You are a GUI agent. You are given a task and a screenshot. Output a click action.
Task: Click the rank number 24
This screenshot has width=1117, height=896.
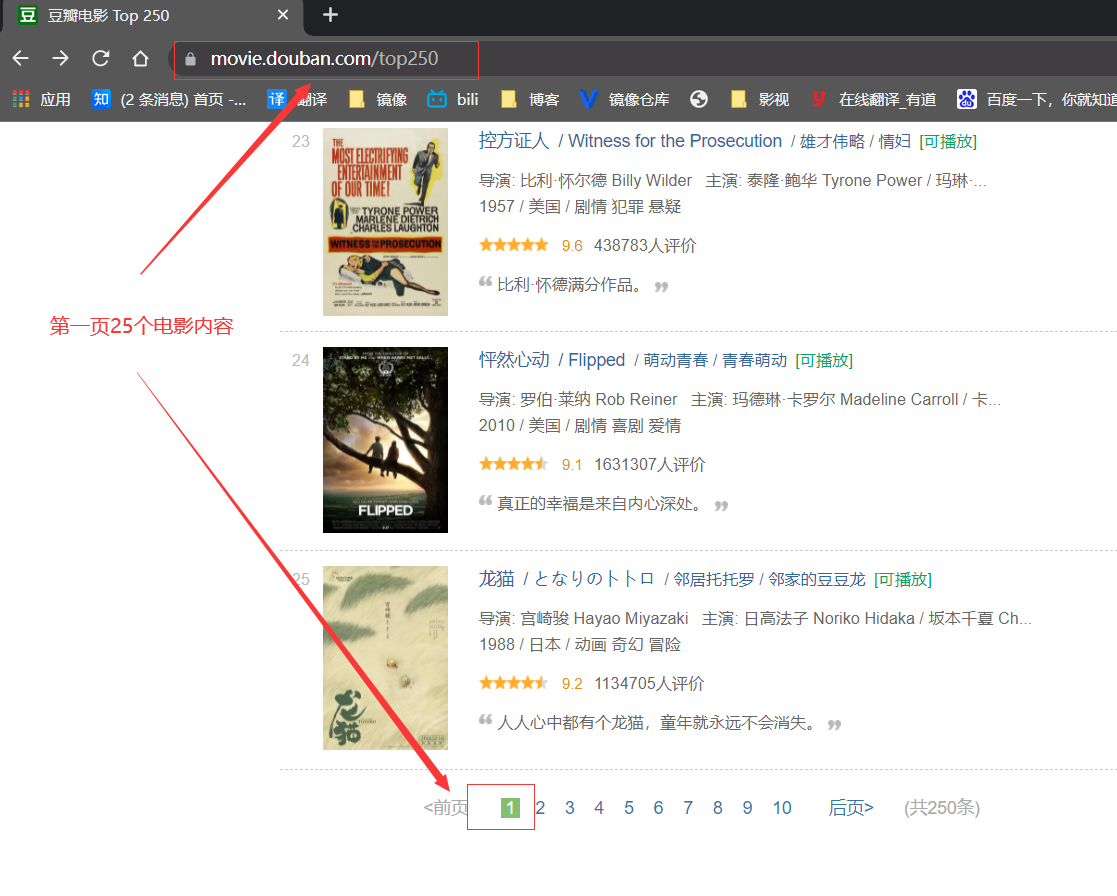point(301,360)
